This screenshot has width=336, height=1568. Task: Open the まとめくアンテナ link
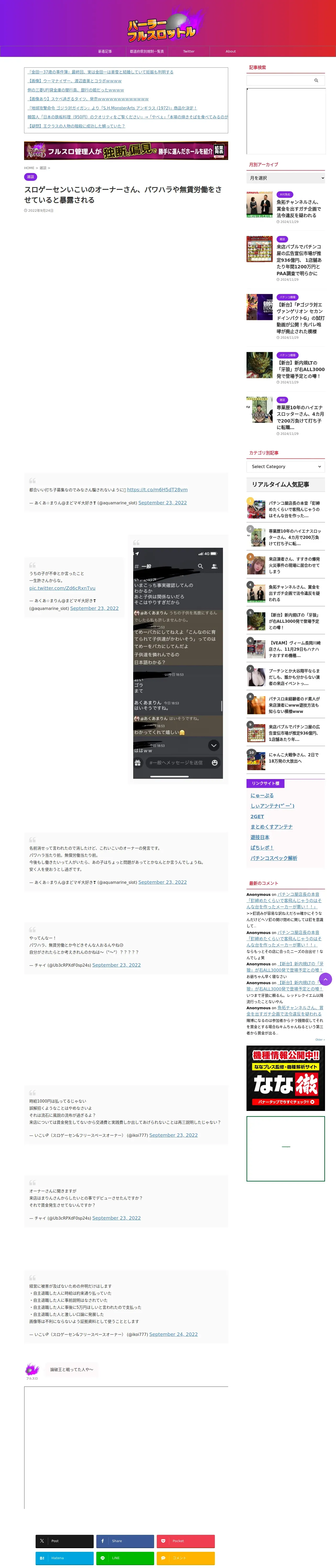[271, 827]
